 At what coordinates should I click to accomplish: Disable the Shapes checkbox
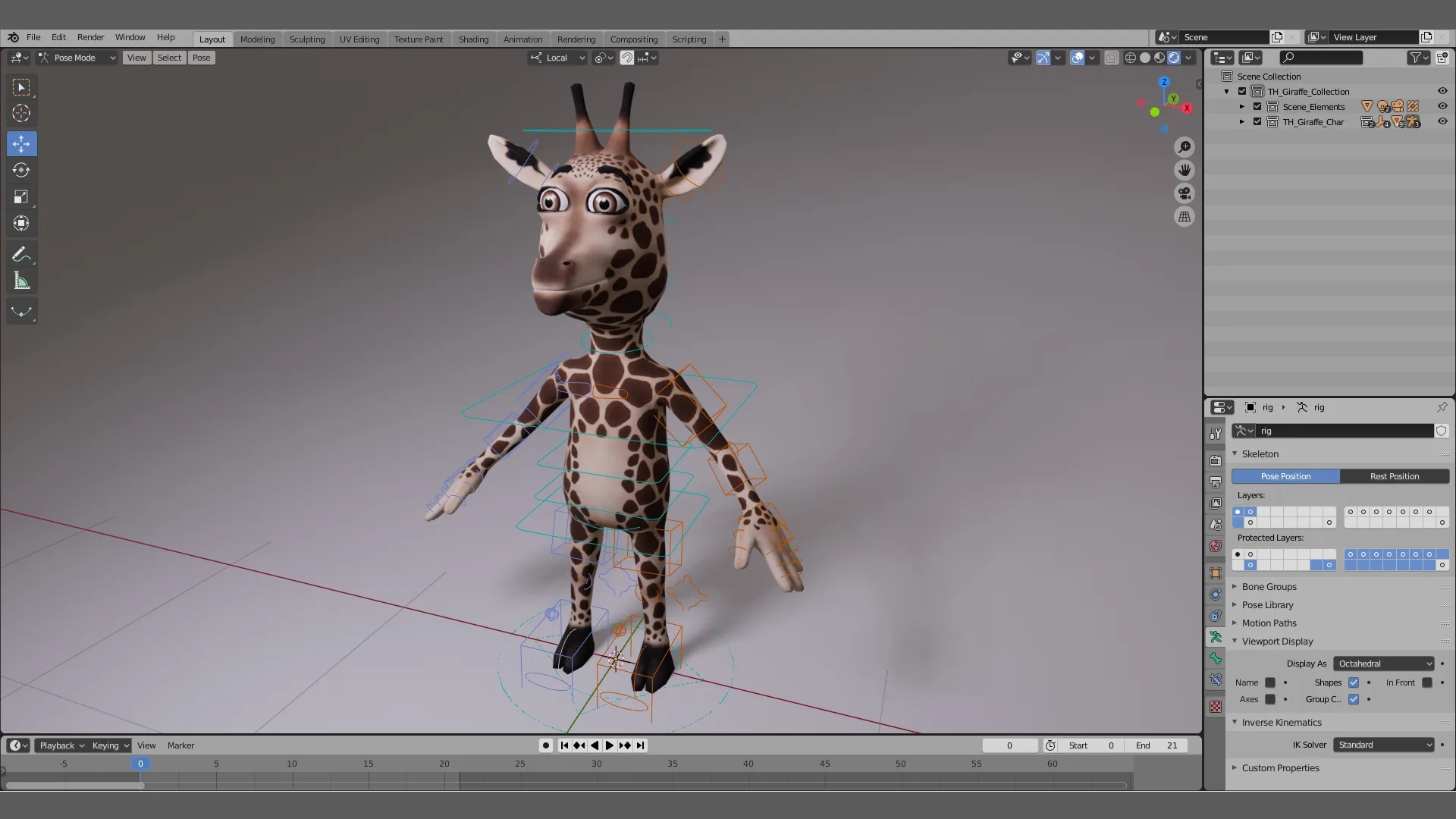[1354, 682]
